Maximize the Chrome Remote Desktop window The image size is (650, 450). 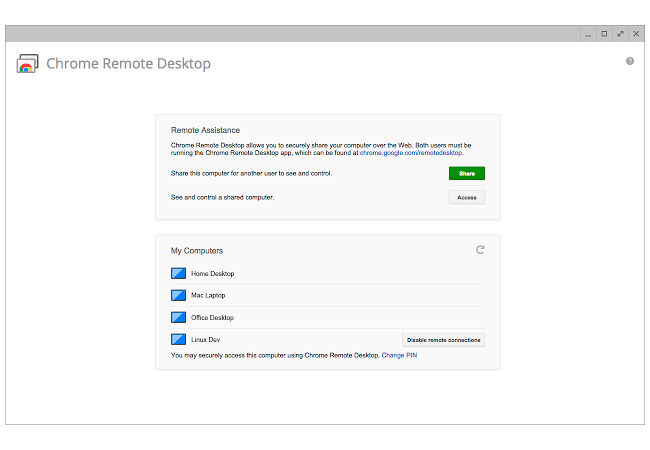604,34
